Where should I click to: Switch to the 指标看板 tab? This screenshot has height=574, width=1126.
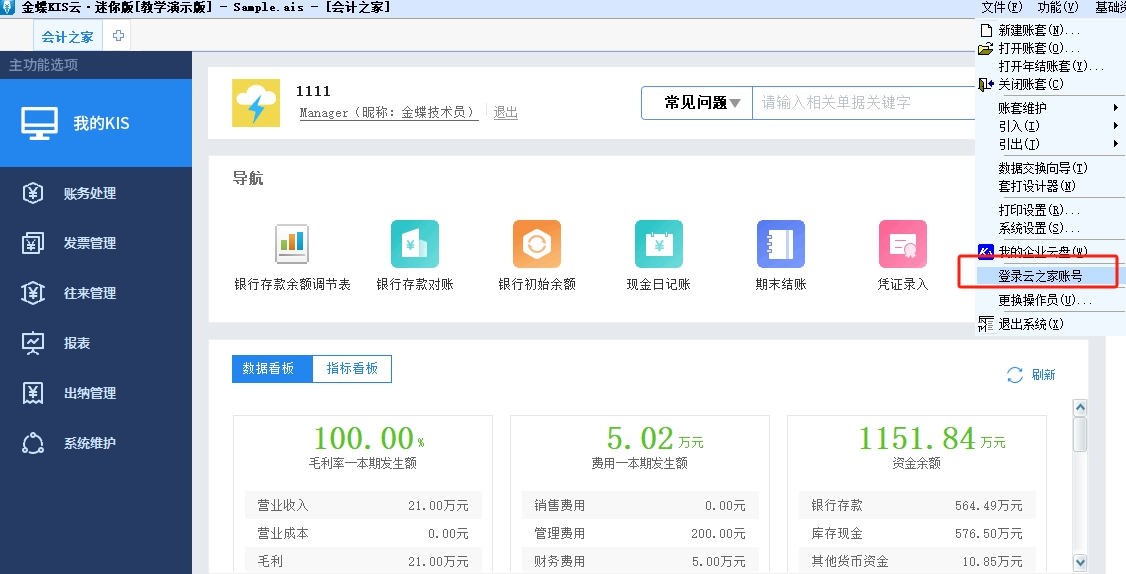352,369
